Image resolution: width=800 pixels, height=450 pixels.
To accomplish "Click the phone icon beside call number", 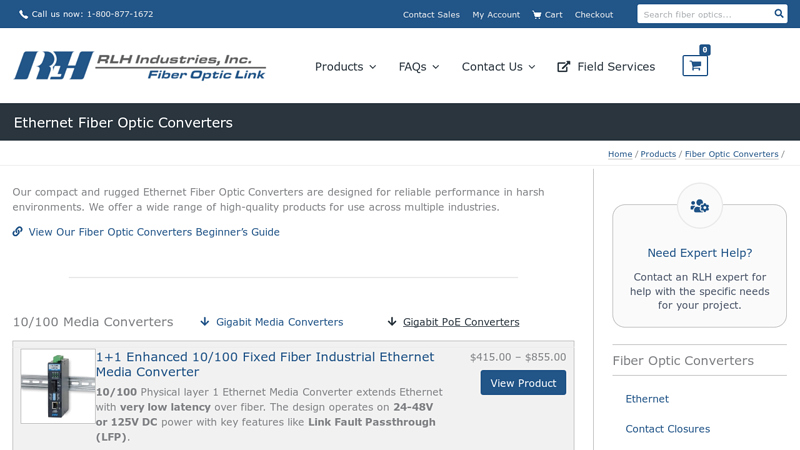I will tap(23, 15).
